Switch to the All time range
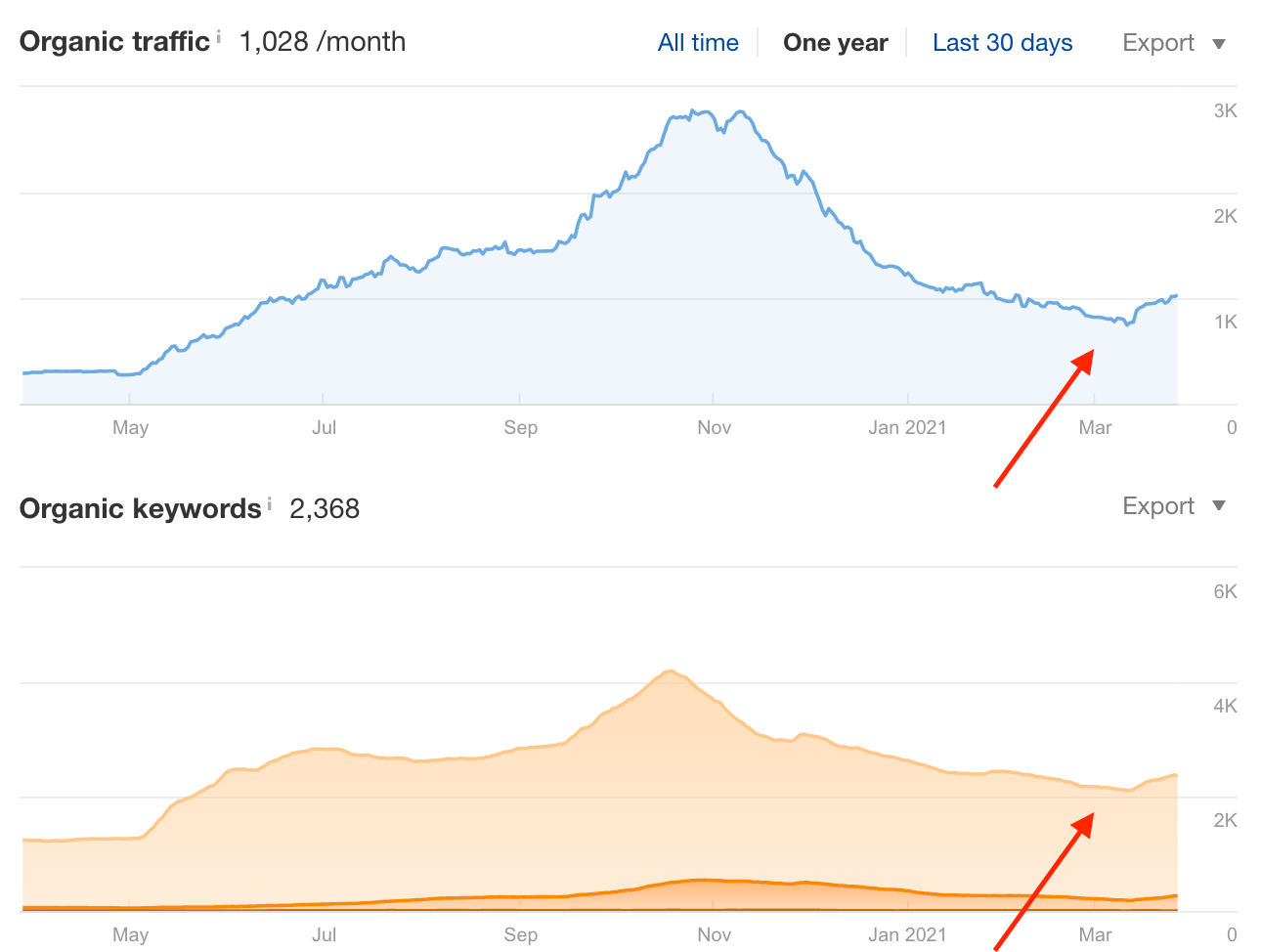 coord(698,43)
